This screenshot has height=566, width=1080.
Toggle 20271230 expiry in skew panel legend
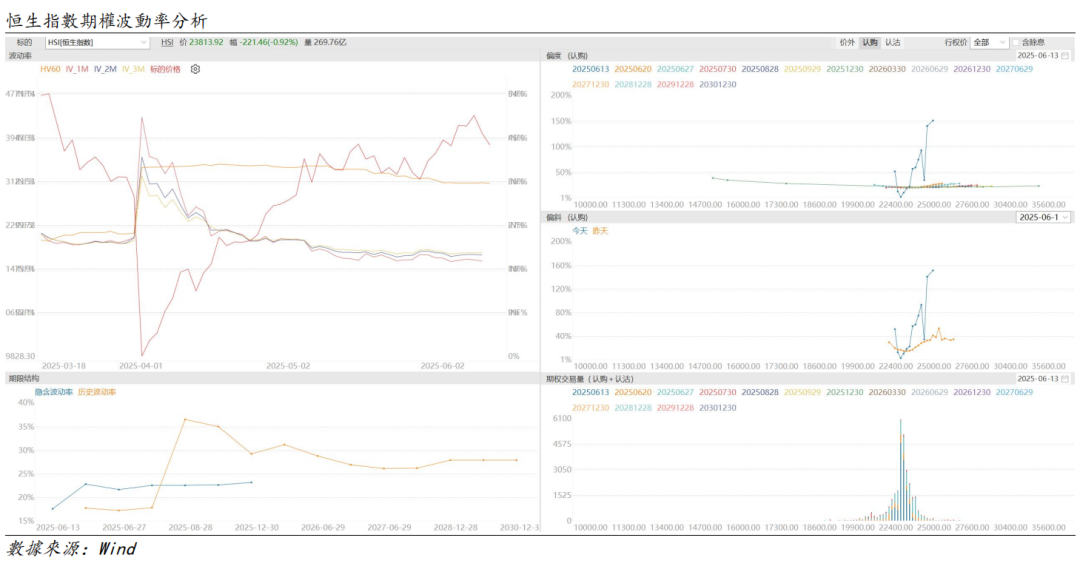tap(590, 84)
